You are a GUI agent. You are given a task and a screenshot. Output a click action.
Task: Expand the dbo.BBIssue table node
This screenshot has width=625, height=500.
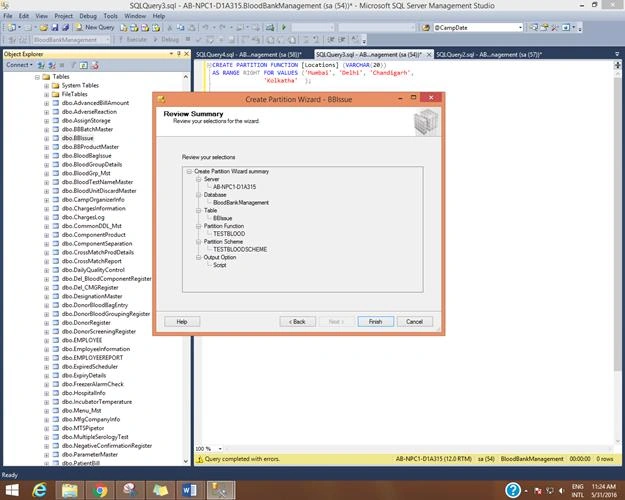pyautogui.click(x=46, y=138)
